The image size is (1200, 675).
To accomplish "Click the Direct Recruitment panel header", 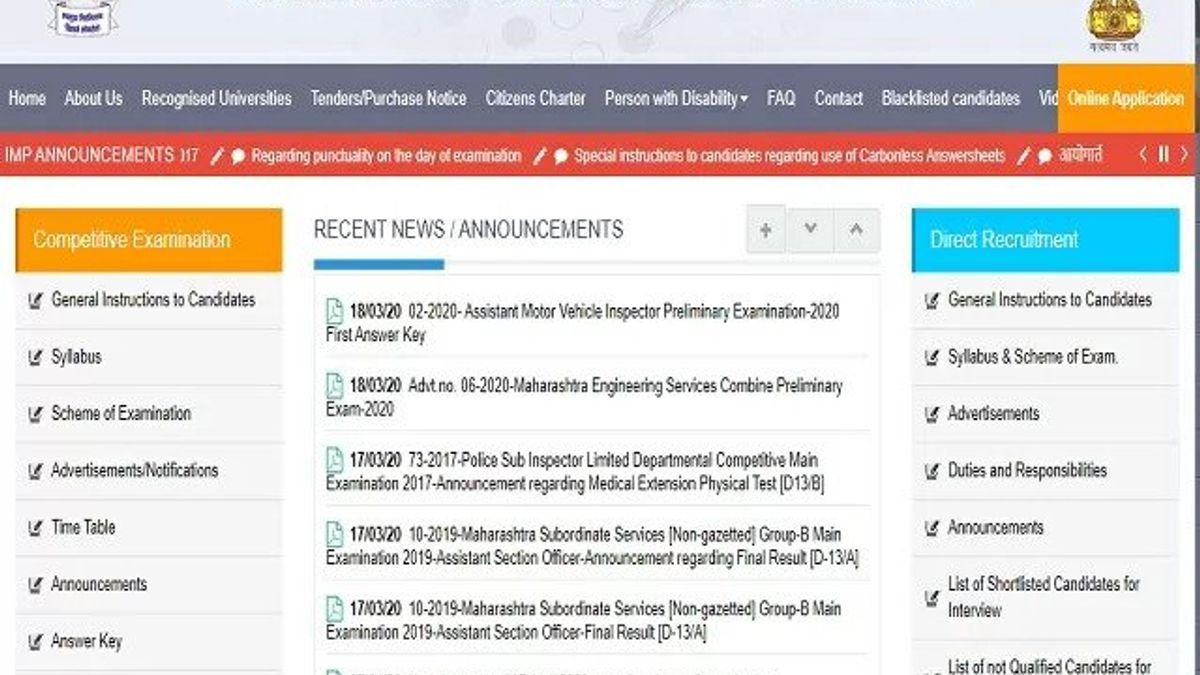I will pyautogui.click(x=1045, y=240).
